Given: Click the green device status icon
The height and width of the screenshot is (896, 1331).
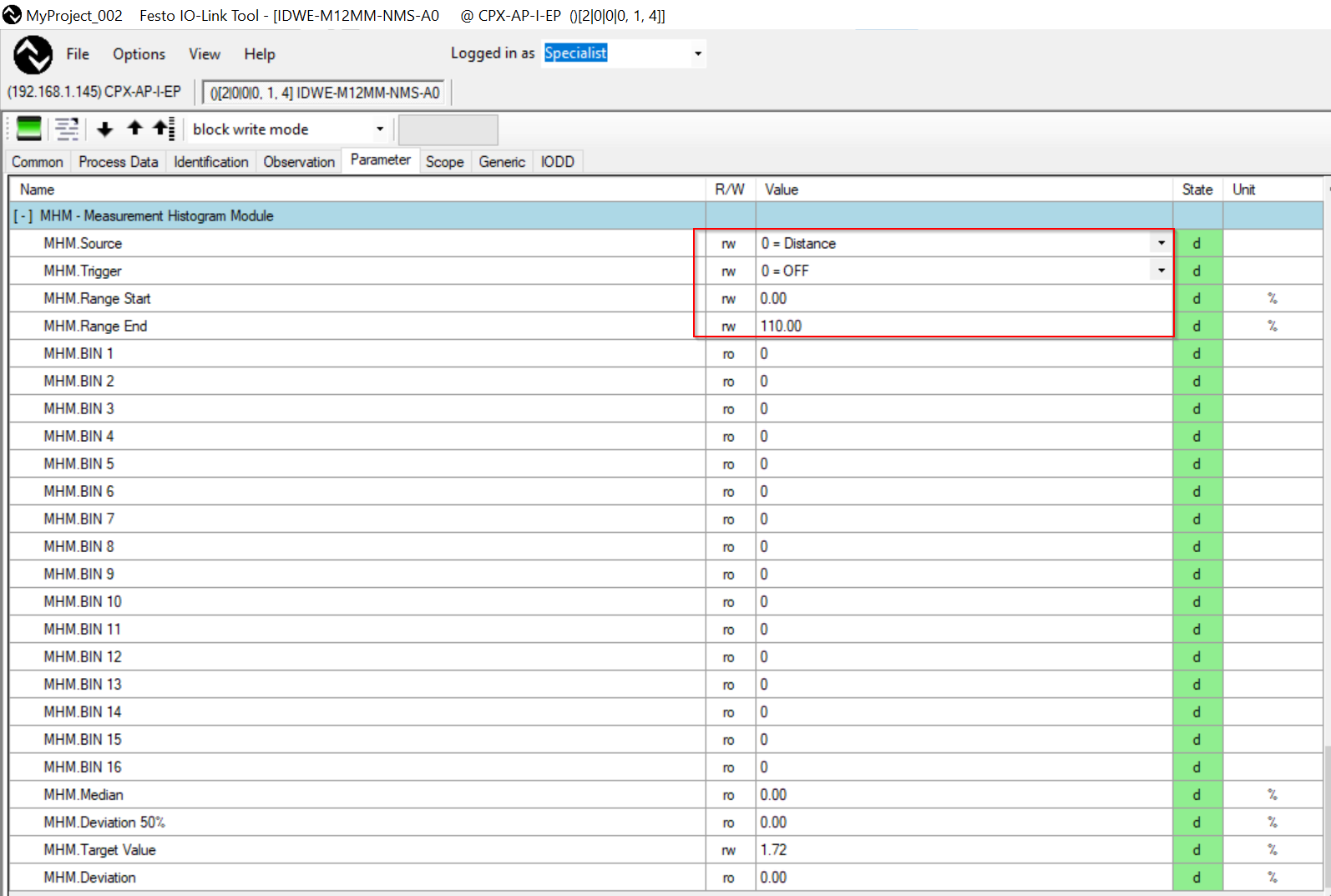Looking at the screenshot, I should (29, 129).
